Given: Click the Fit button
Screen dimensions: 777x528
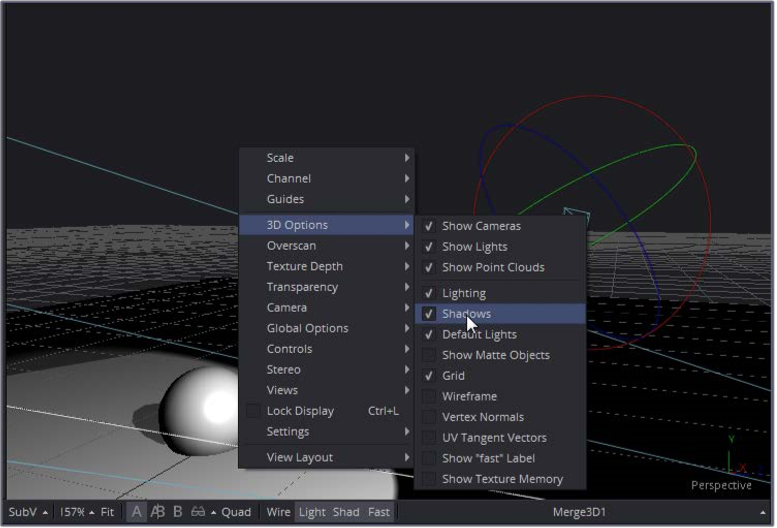Looking at the screenshot, I should point(107,512).
